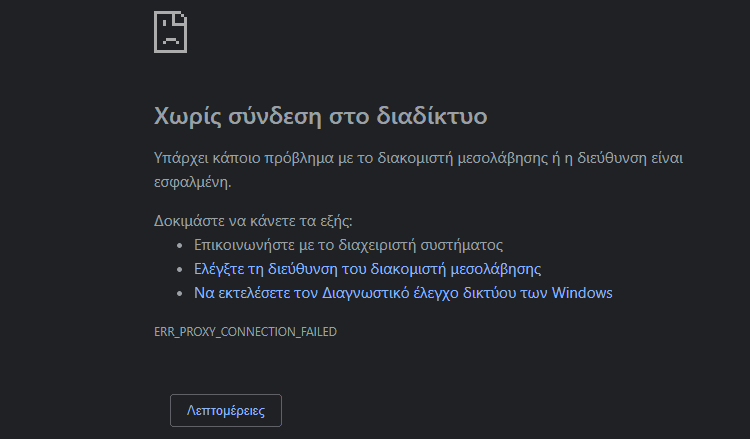The width and height of the screenshot is (750, 439).
Task: Click the frowning mouth on the error icon
Action: point(170,40)
